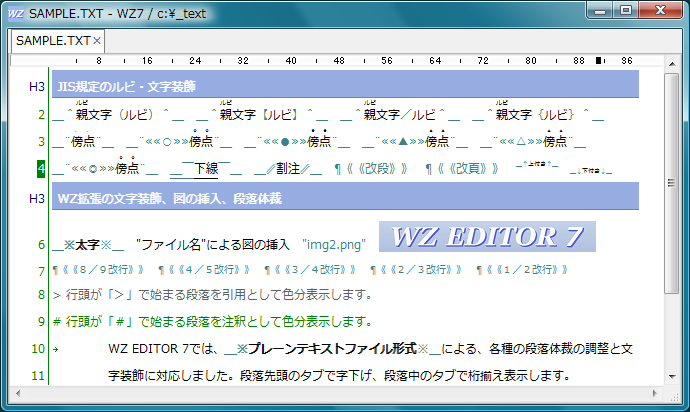Click line number 9 in gutter
The height and width of the screenshot is (412, 690).
coord(41,321)
